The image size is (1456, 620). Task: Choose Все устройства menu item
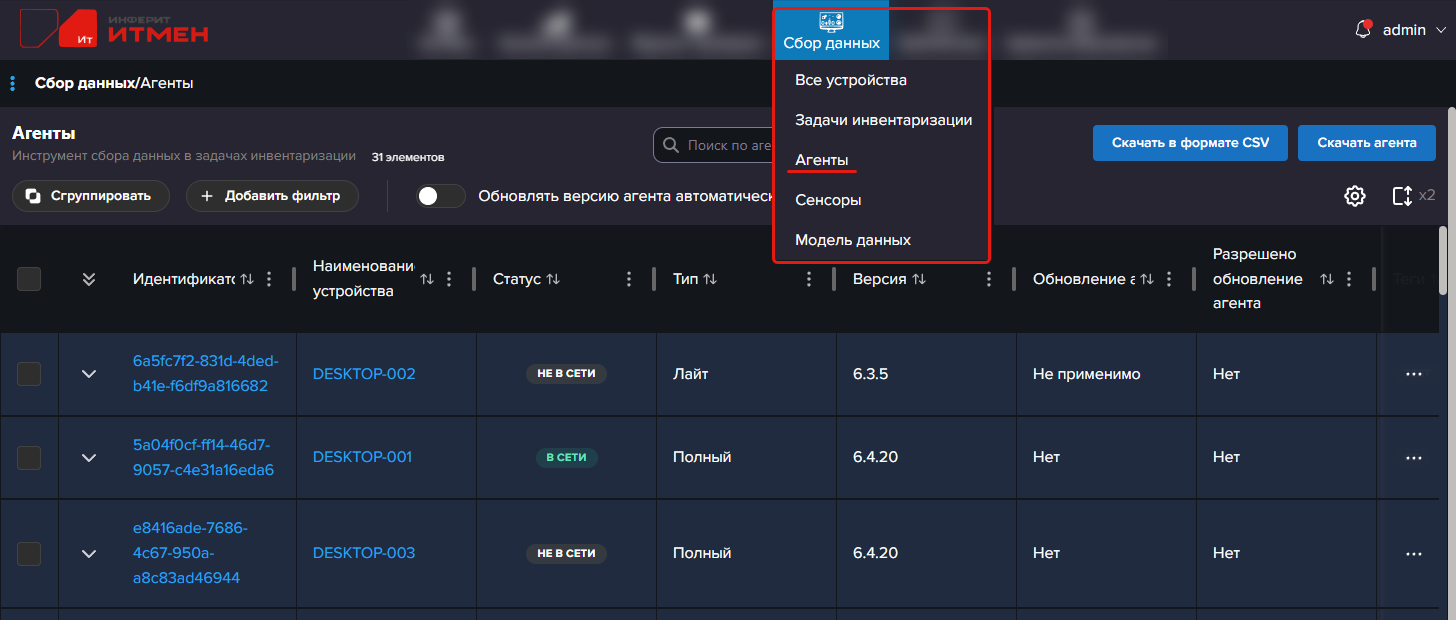[850, 80]
